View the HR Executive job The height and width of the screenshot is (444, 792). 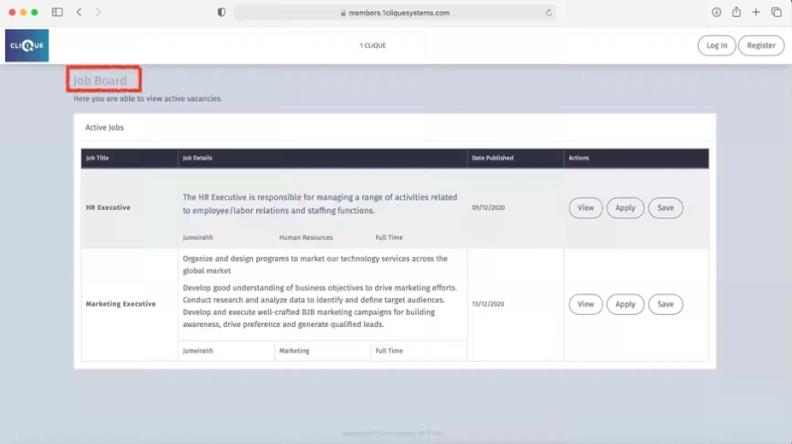(x=585, y=208)
